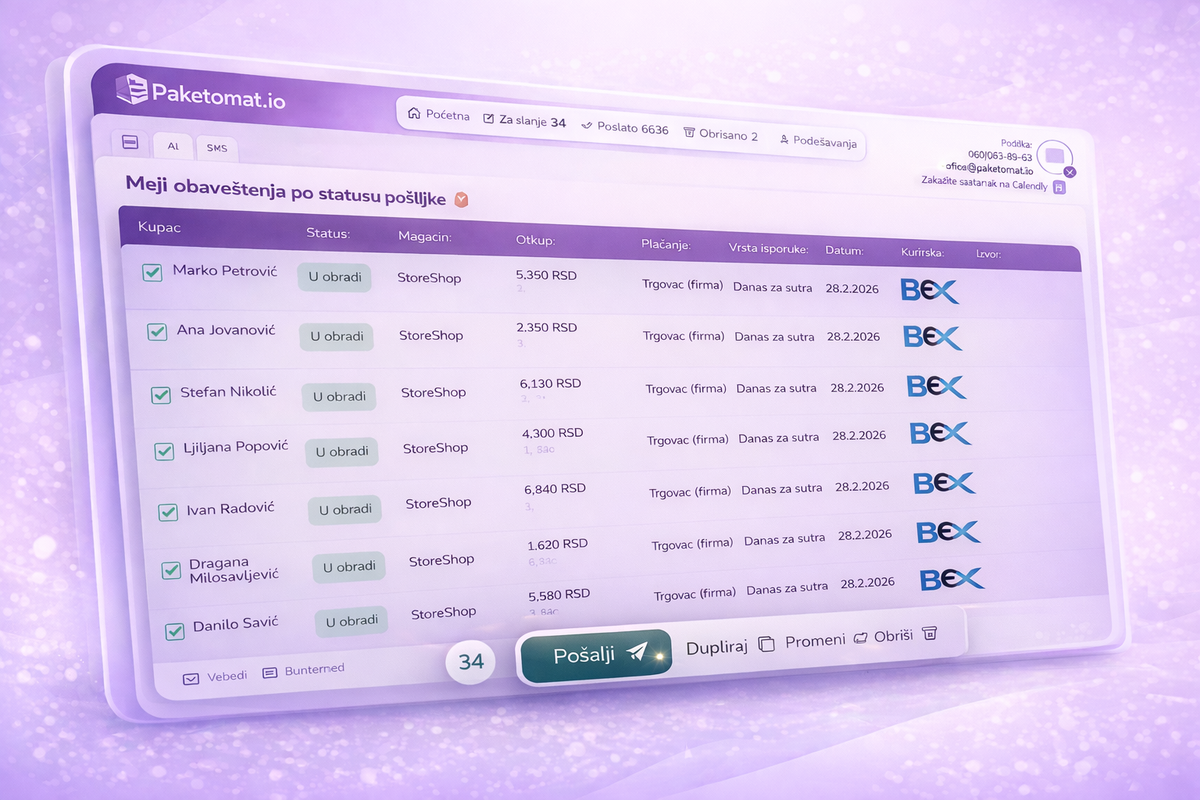Select the card icon tab left of AI

tap(130, 143)
